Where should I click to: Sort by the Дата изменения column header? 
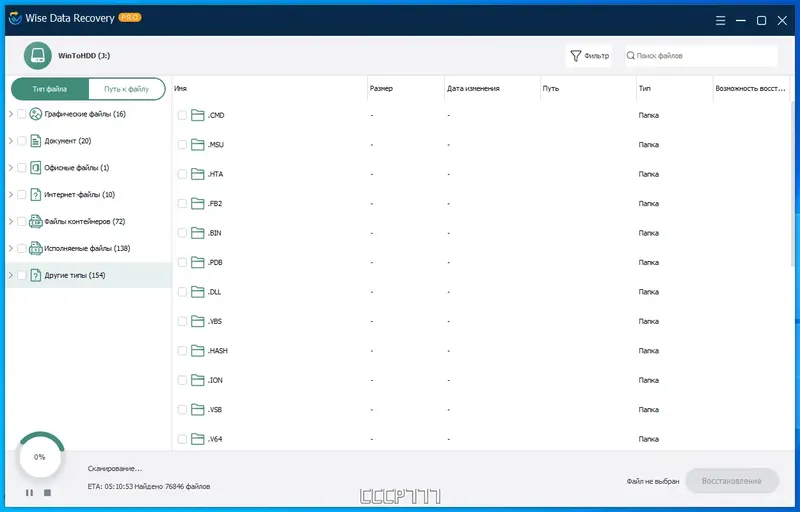(x=492, y=88)
